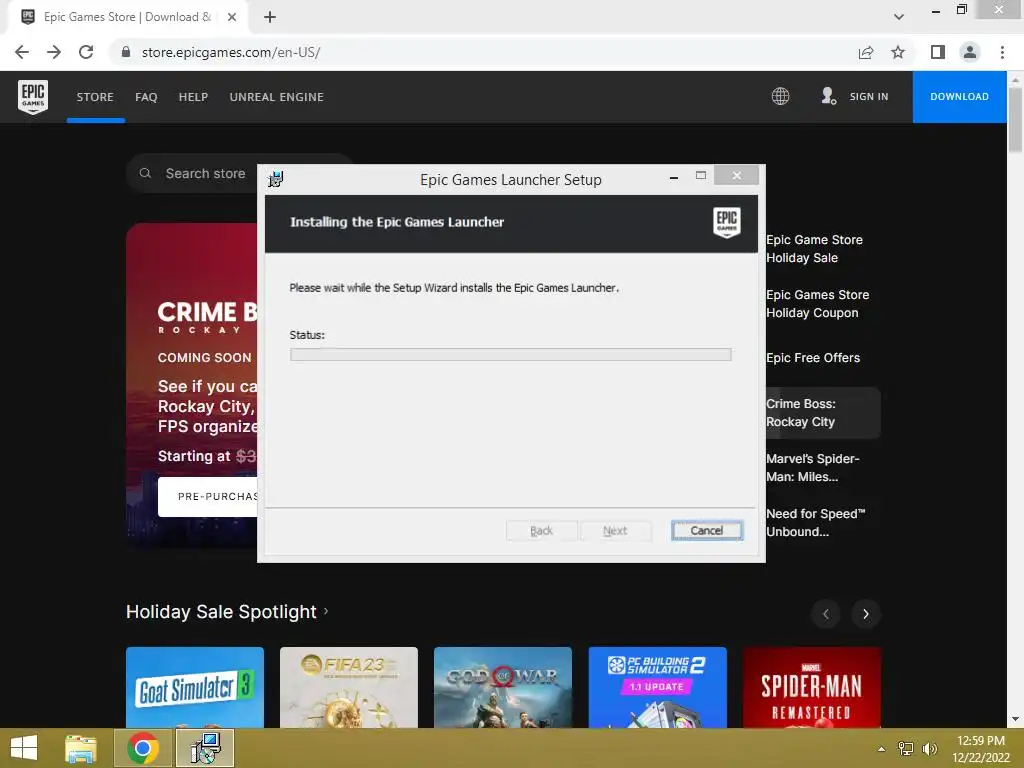Click the Search store input field
This screenshot has height=768, width=1024.
click(x=205, y=173)
